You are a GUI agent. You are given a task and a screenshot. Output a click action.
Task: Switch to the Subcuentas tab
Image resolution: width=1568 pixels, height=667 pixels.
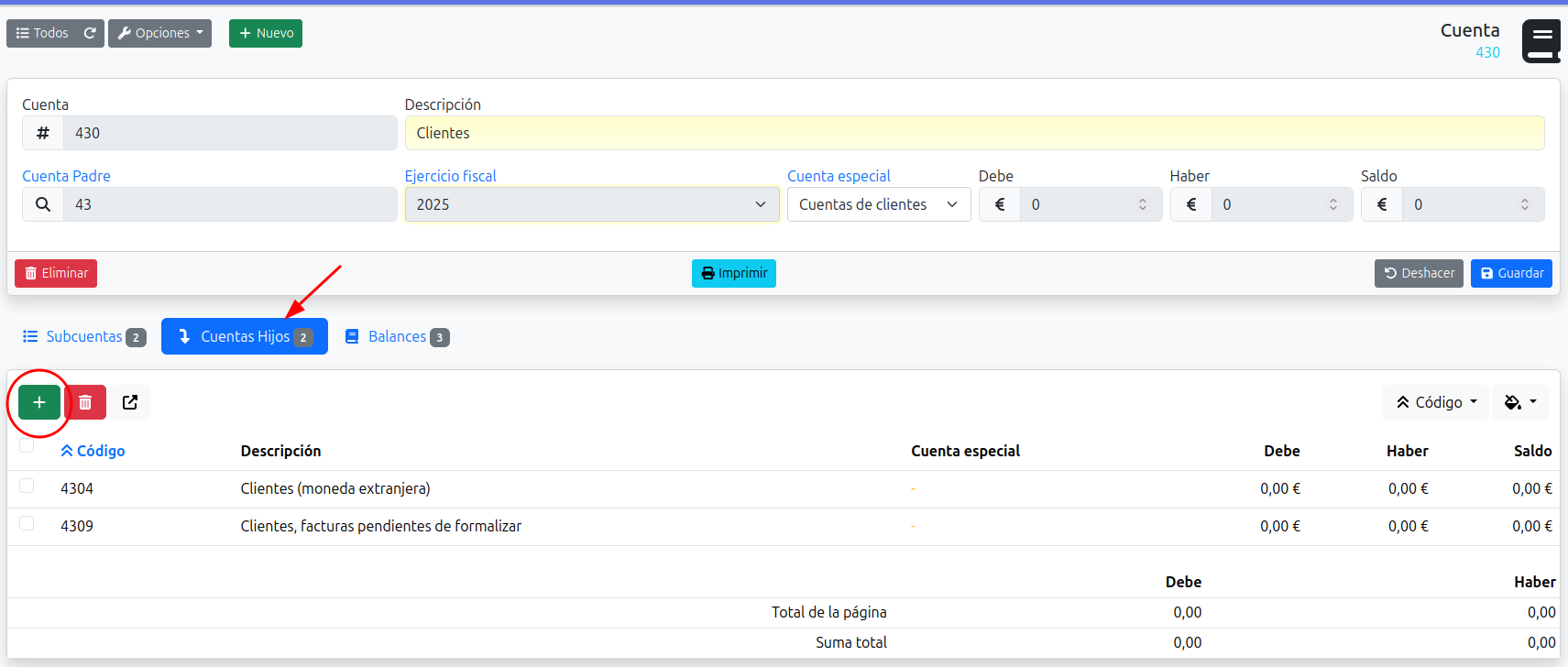click(83, 336)
